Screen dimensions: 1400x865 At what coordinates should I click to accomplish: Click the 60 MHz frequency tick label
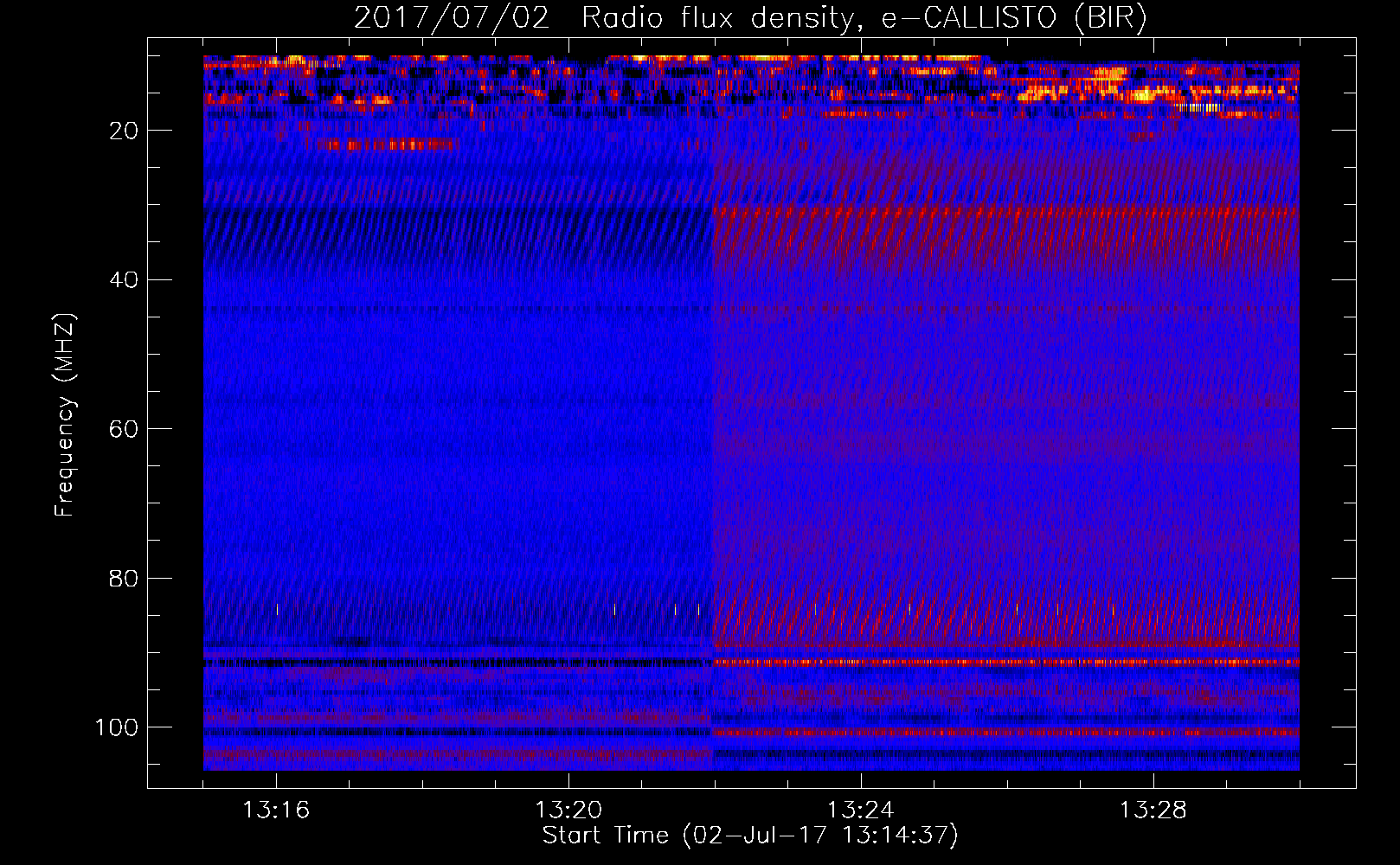[x=124, y=429]
